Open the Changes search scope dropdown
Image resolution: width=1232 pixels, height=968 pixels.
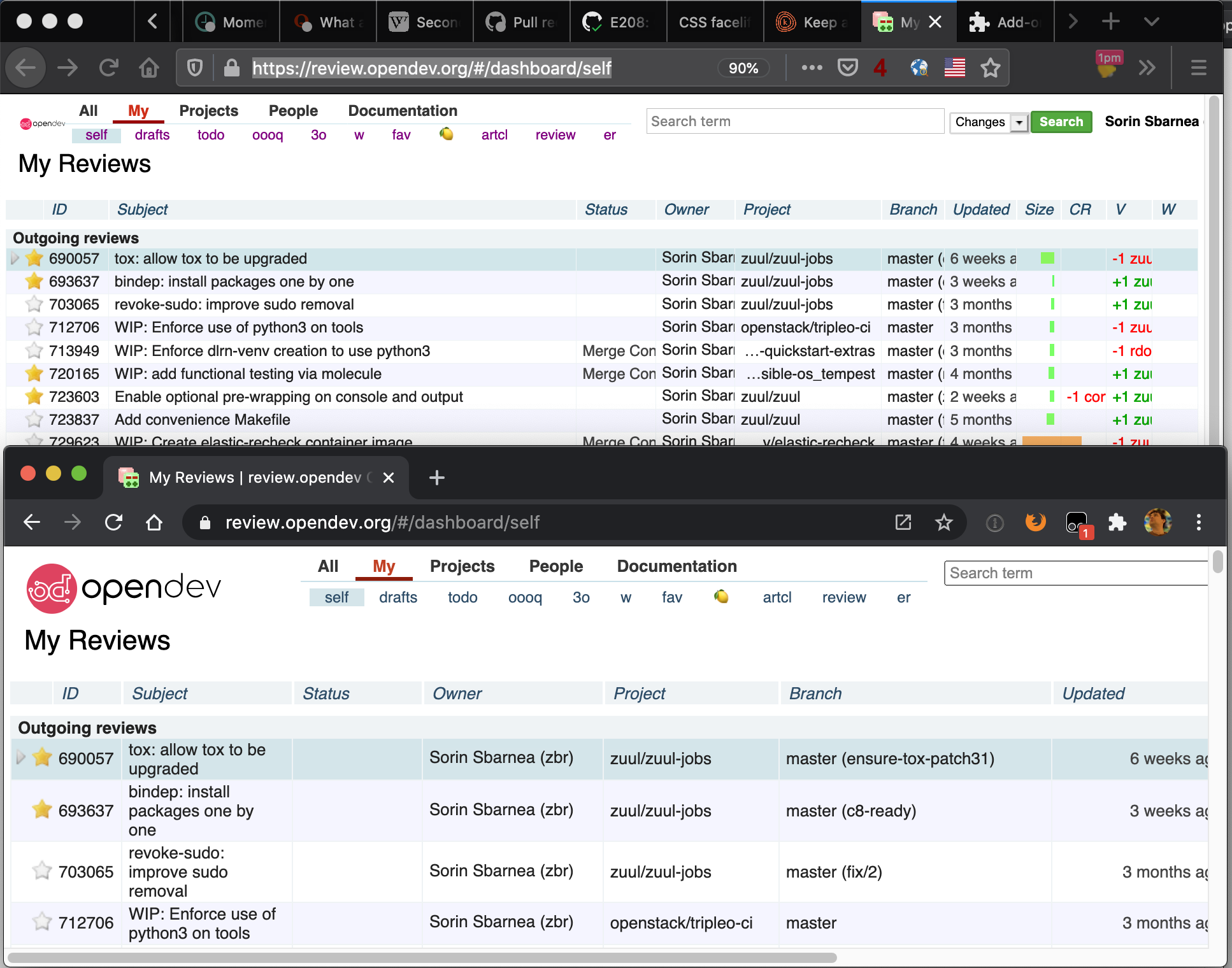pos(1020,122)
